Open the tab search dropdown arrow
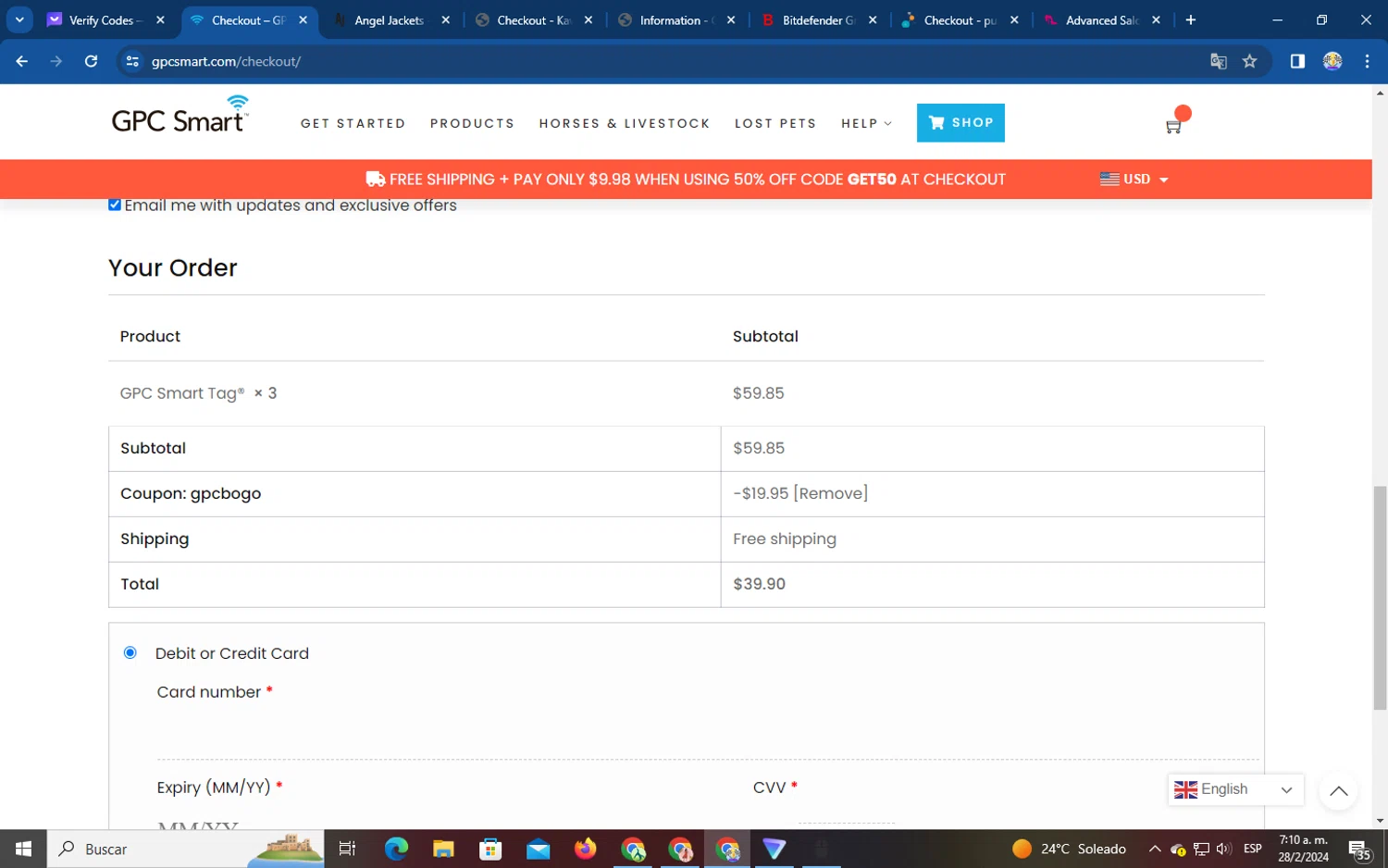The width and height of the screenshot is (1388, 868). coord(19,19)
